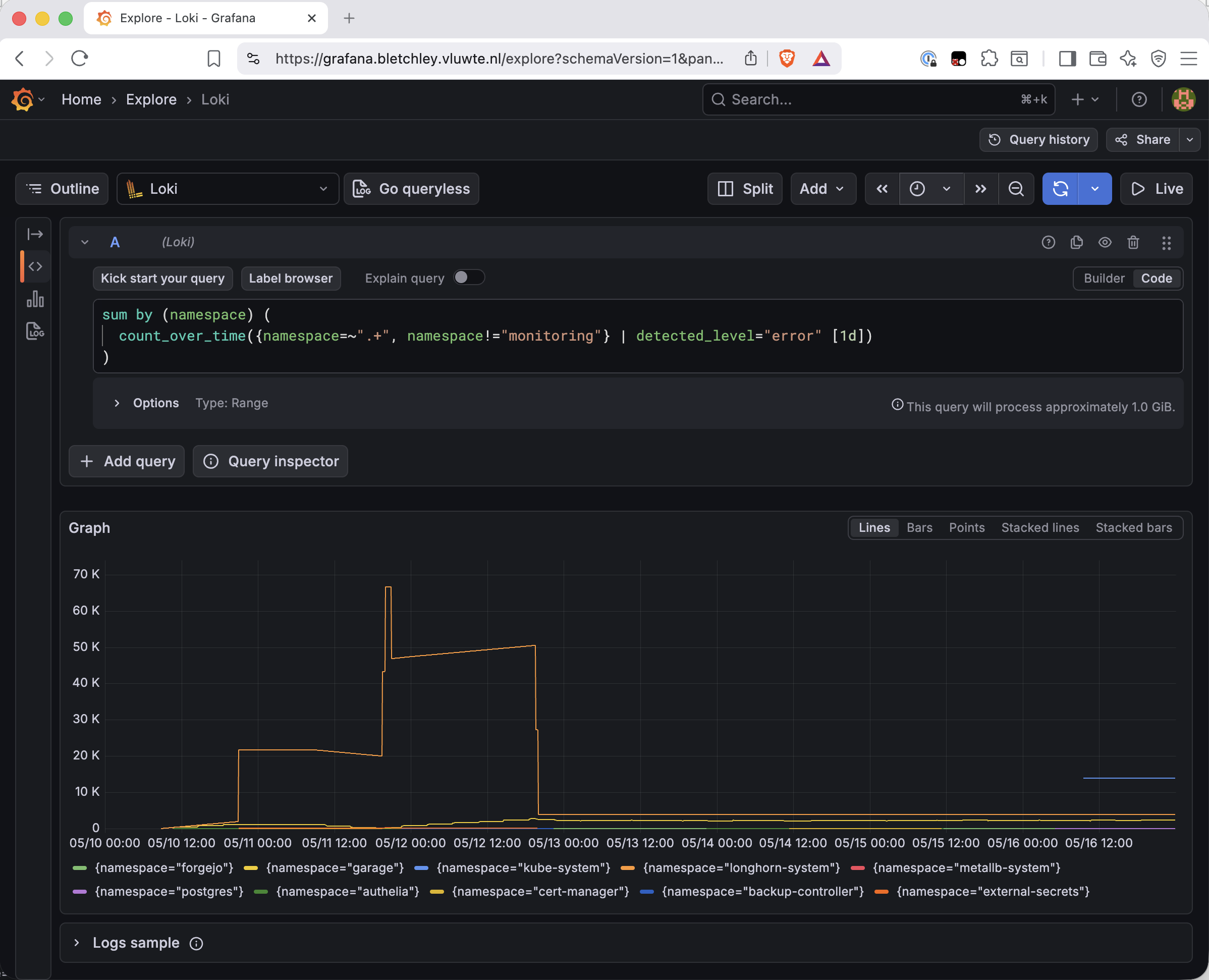Open a new browser tab
The width and height of the screenshot is (1209, 980).
pyautogui.click(x=349, y=18)
